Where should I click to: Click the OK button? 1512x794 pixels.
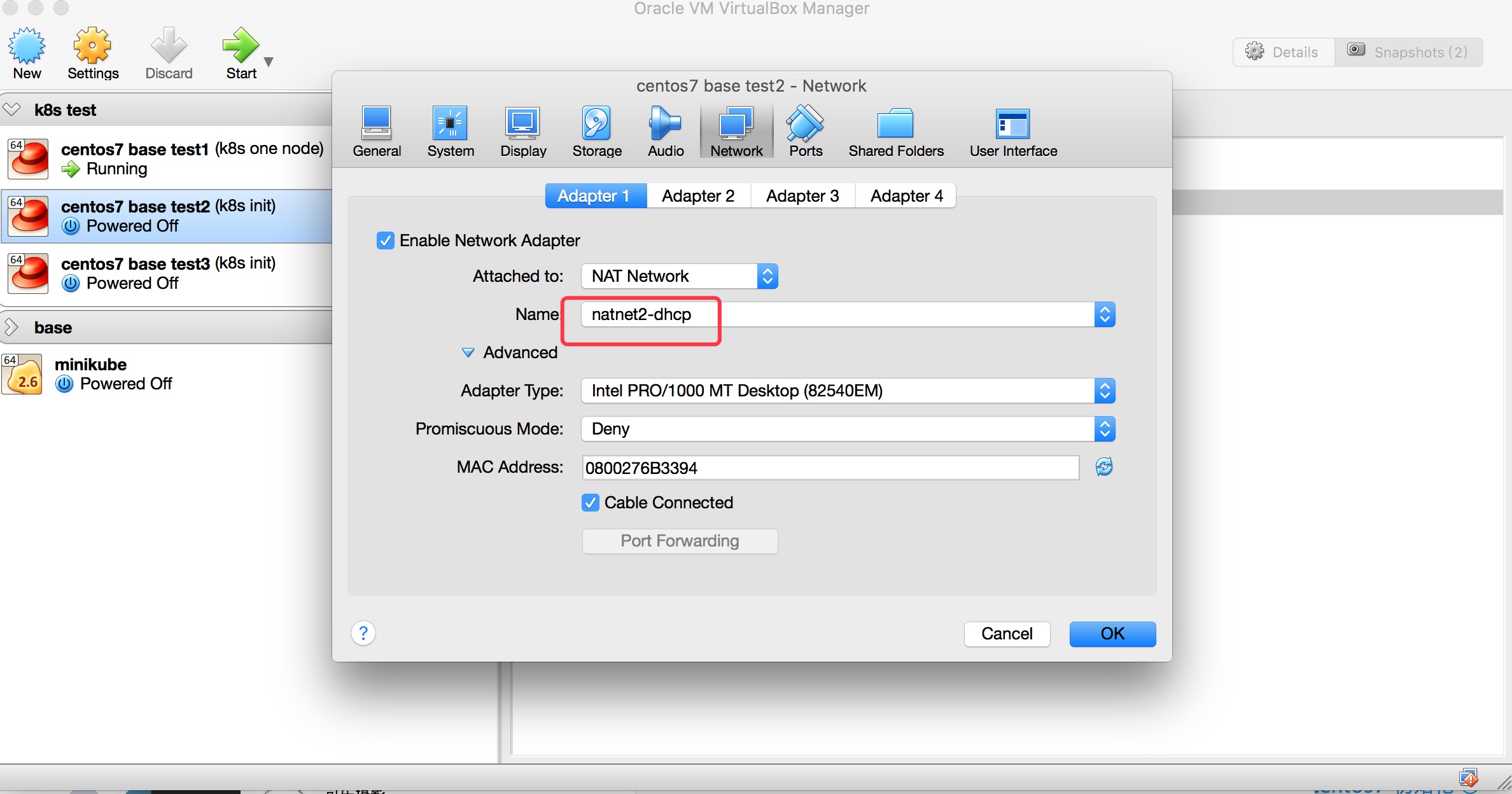click(1112, 634)
